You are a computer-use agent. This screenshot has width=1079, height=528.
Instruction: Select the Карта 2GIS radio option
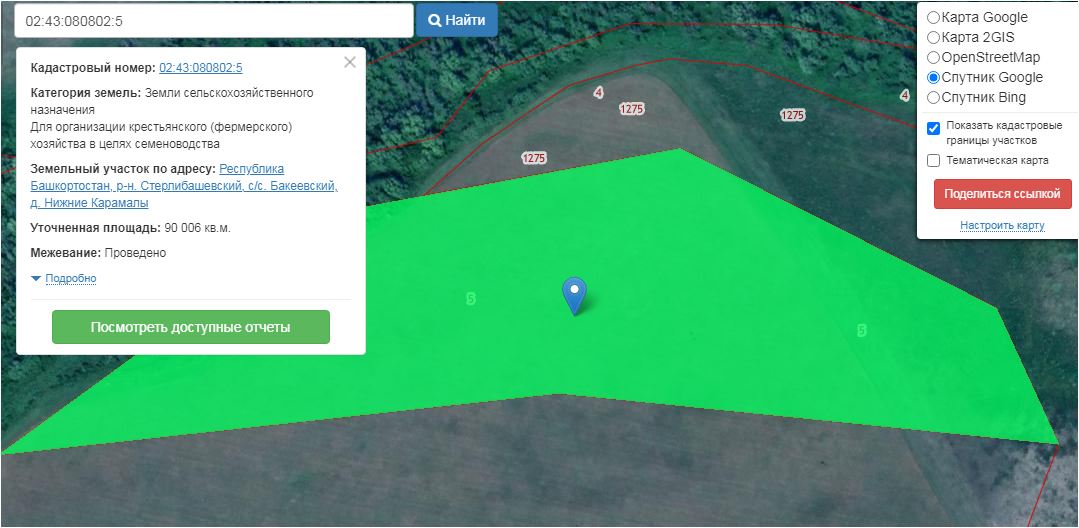[933, 37]
